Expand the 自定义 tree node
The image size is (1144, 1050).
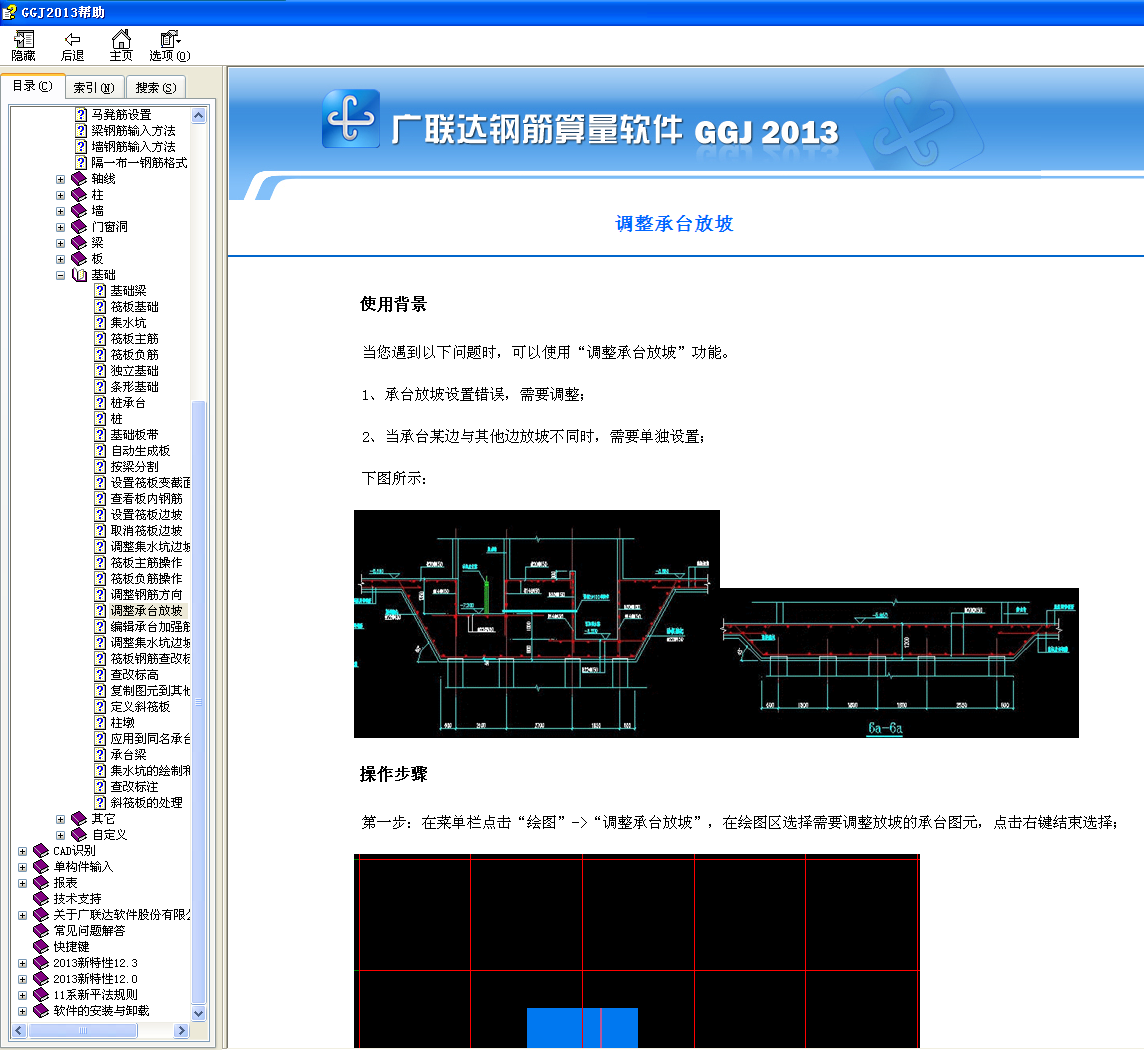pos(61,835)
